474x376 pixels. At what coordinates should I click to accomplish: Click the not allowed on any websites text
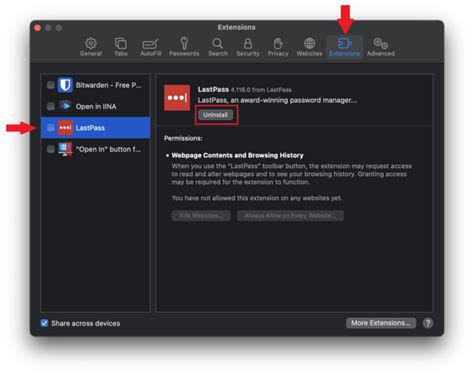click(x=257, y=198)
